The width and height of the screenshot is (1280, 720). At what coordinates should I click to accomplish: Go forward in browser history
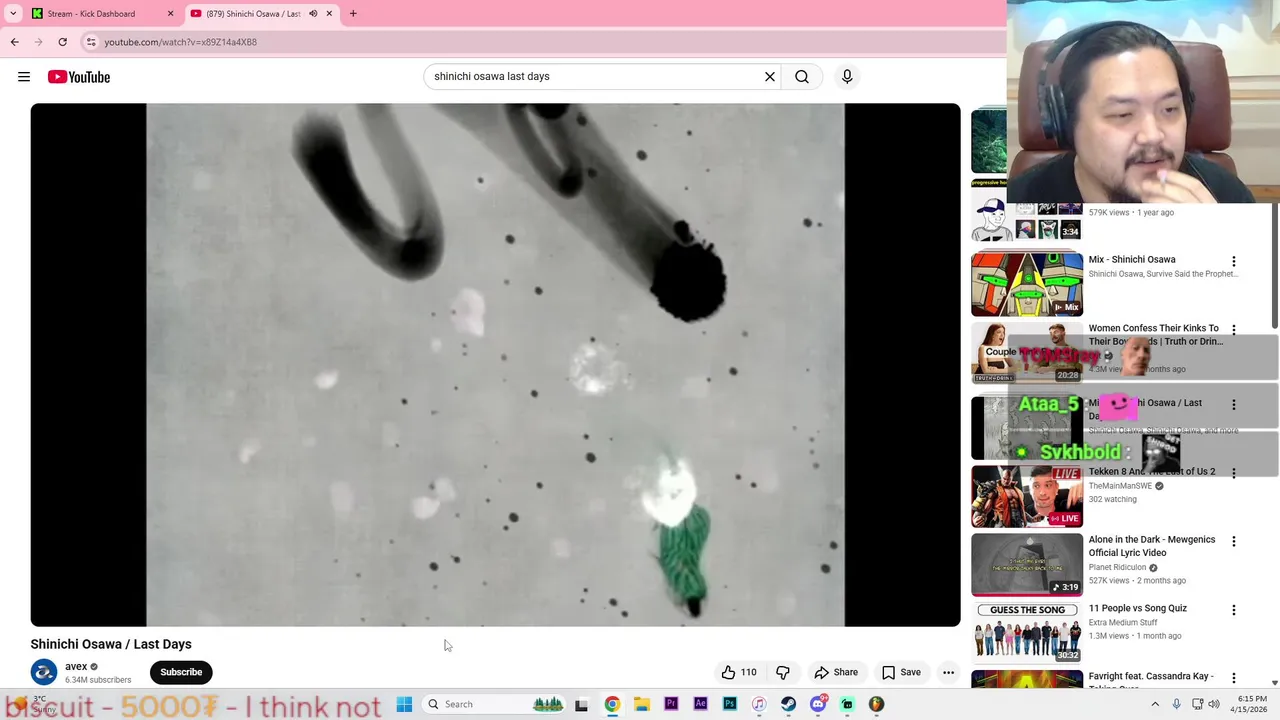pyautogui.click(x=39, y=42)
